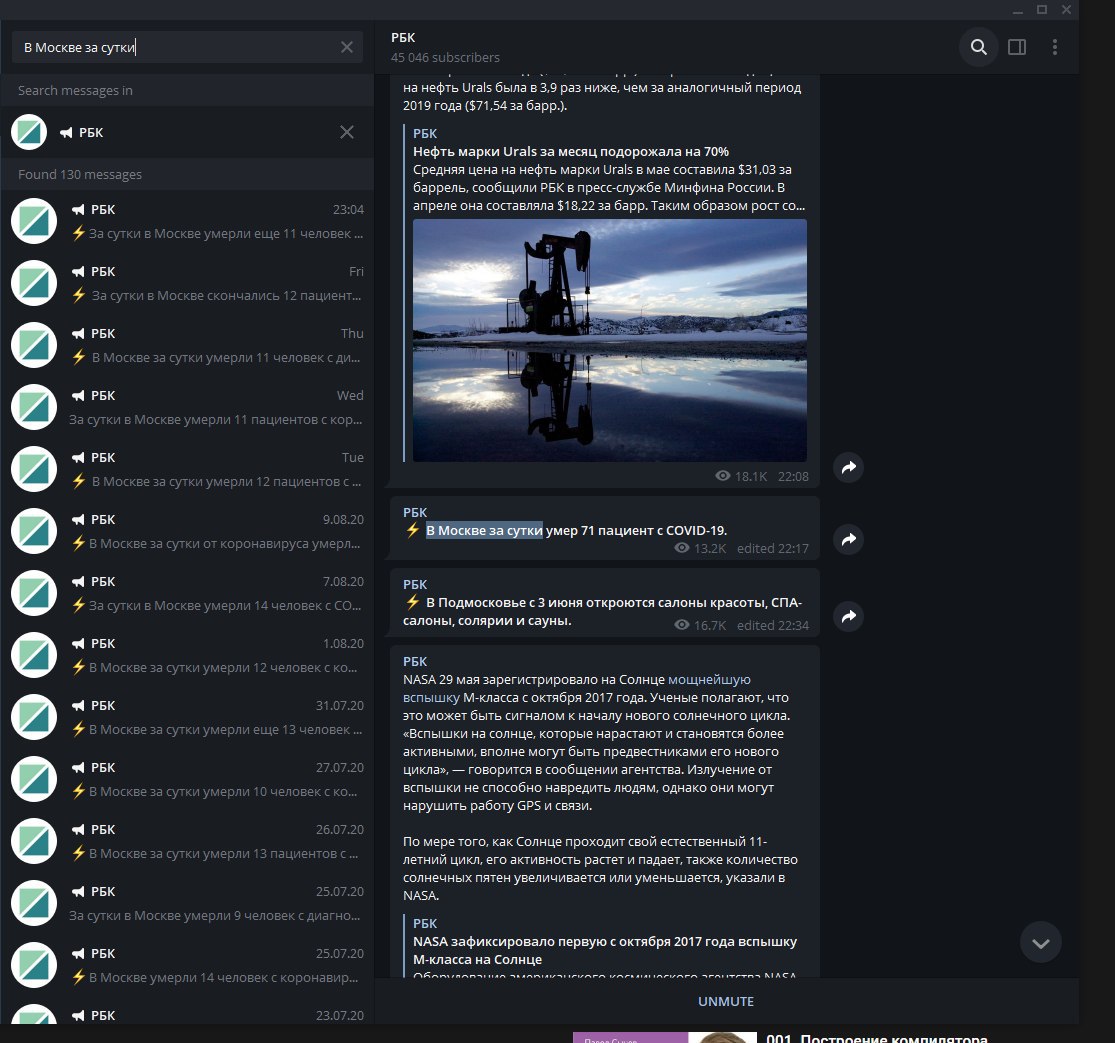Screen dimensions: 1115x1043
Task: Click avatar of the 31.07.20 search result
Action: [x=33, y=717]
